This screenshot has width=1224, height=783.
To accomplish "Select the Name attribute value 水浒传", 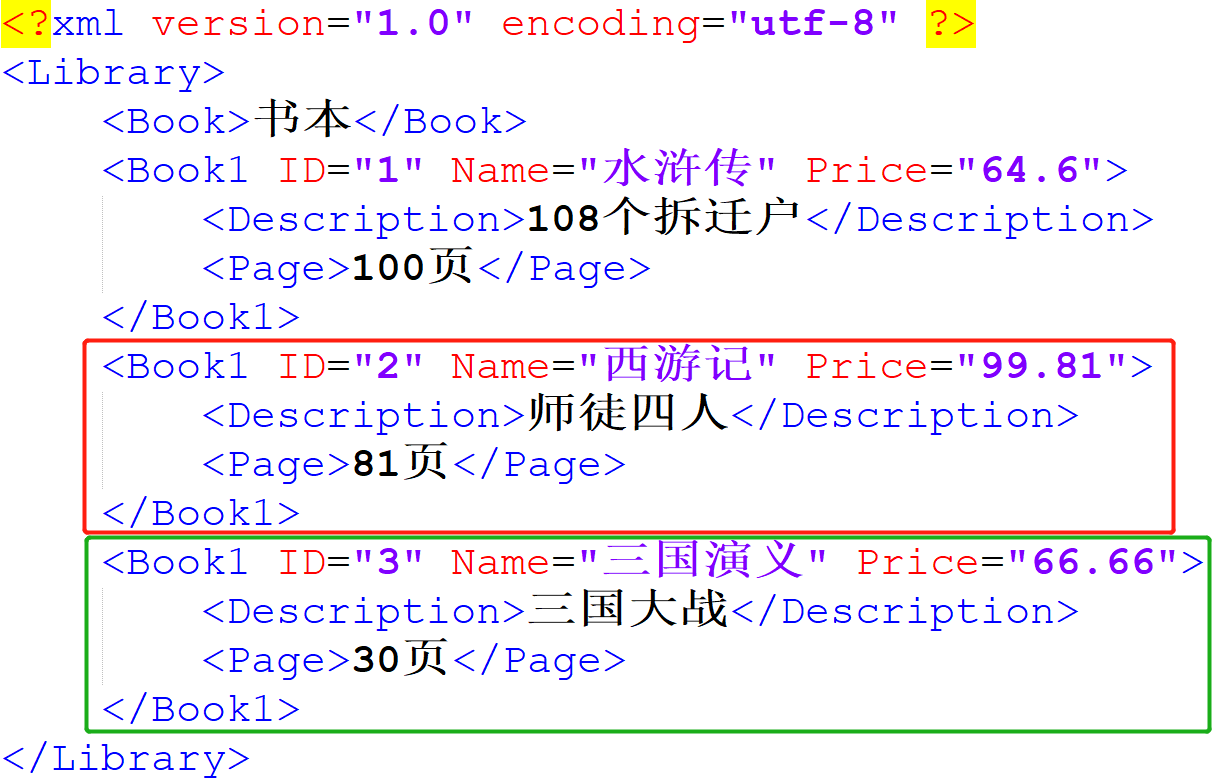I will tap(676, 169).
